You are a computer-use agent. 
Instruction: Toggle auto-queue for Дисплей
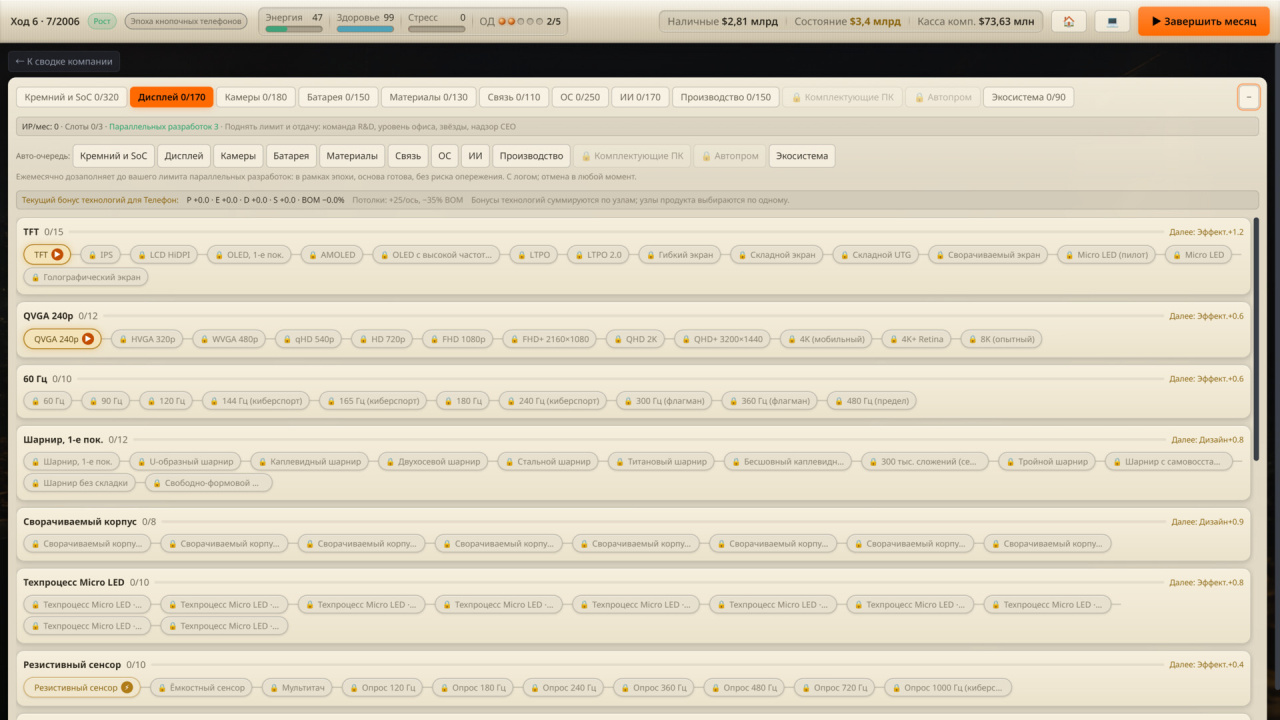tap(184, 156)
